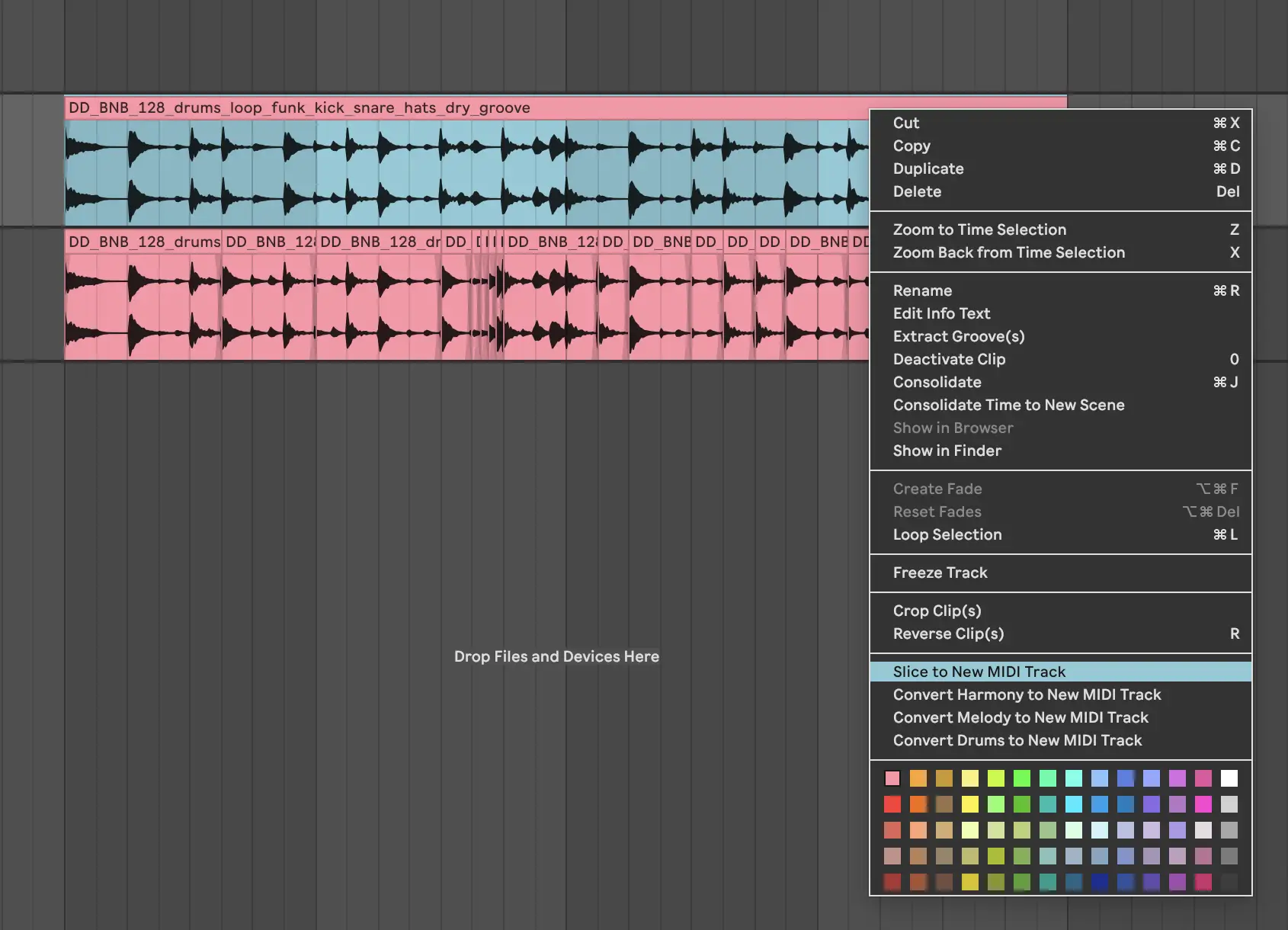Select Copy in the clip menu
The height and width of the screenshot is (930, 1288).
pyautogui.click(x=912, y=146)
